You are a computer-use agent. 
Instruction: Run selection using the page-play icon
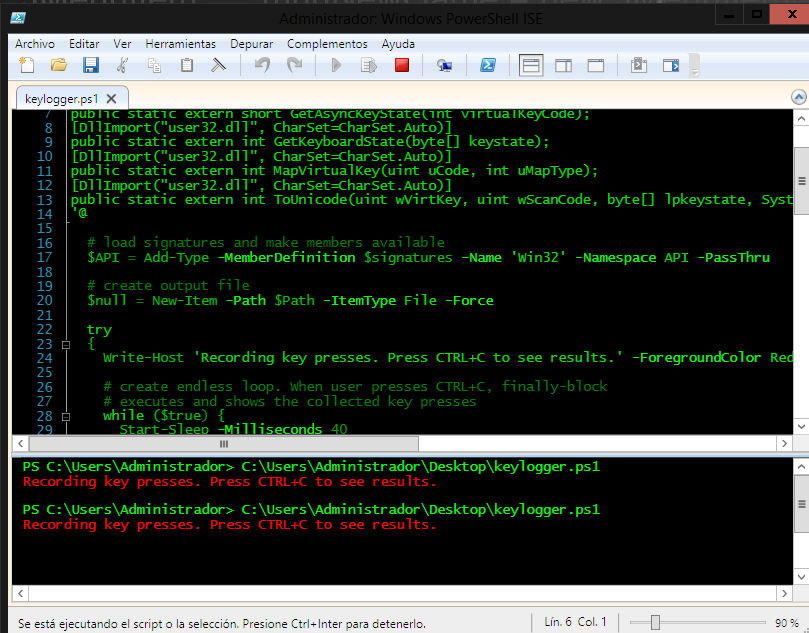click(x=369, y=66)
